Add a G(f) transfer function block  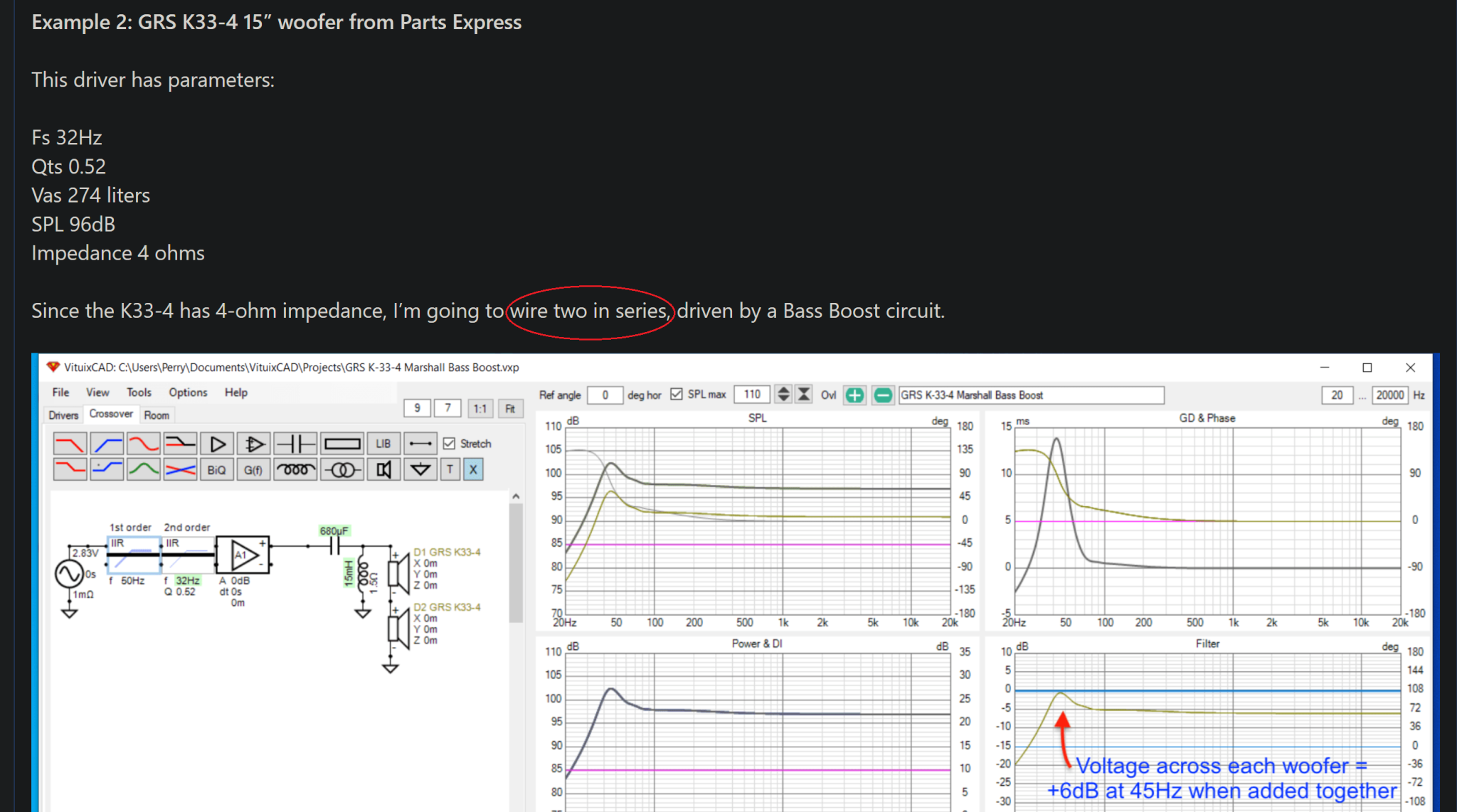point(254,469)
